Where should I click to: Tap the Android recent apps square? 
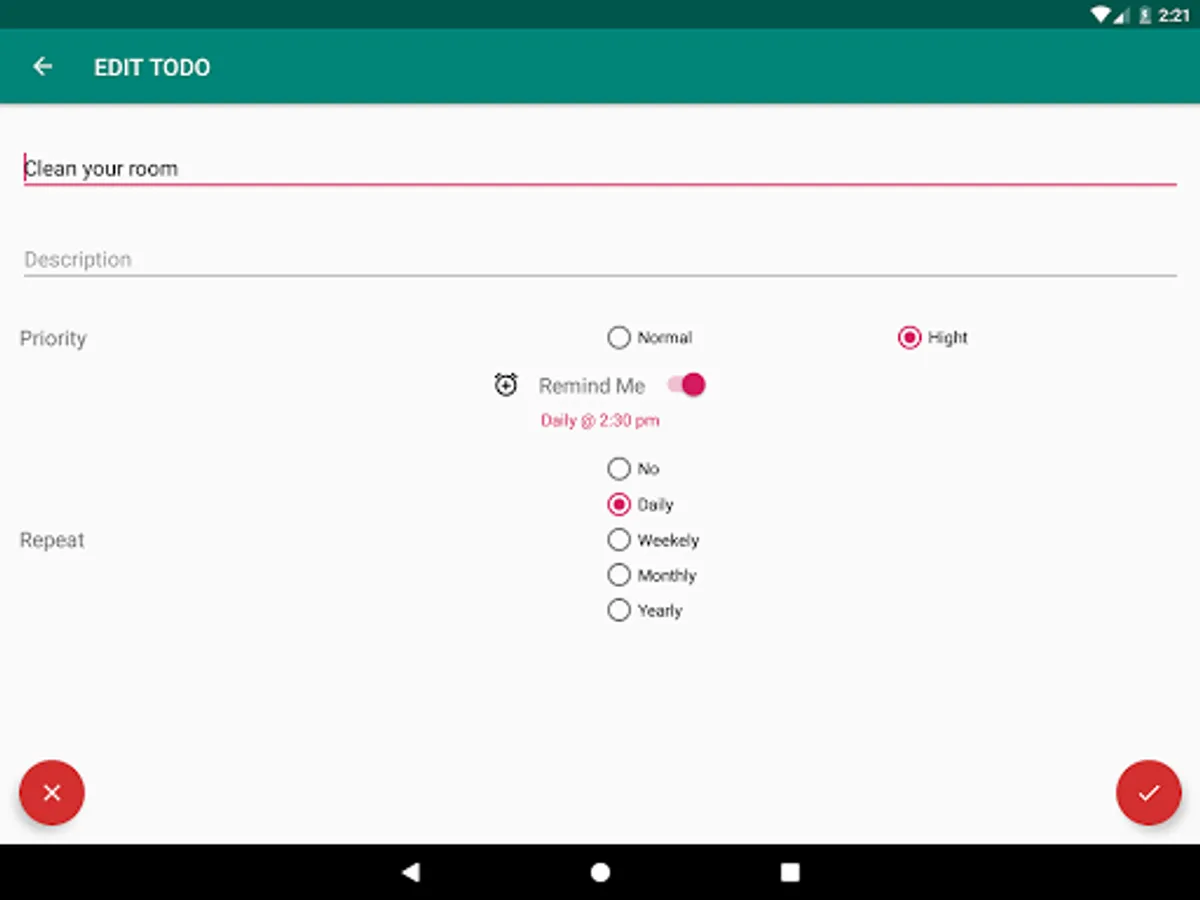coord(790,872)
